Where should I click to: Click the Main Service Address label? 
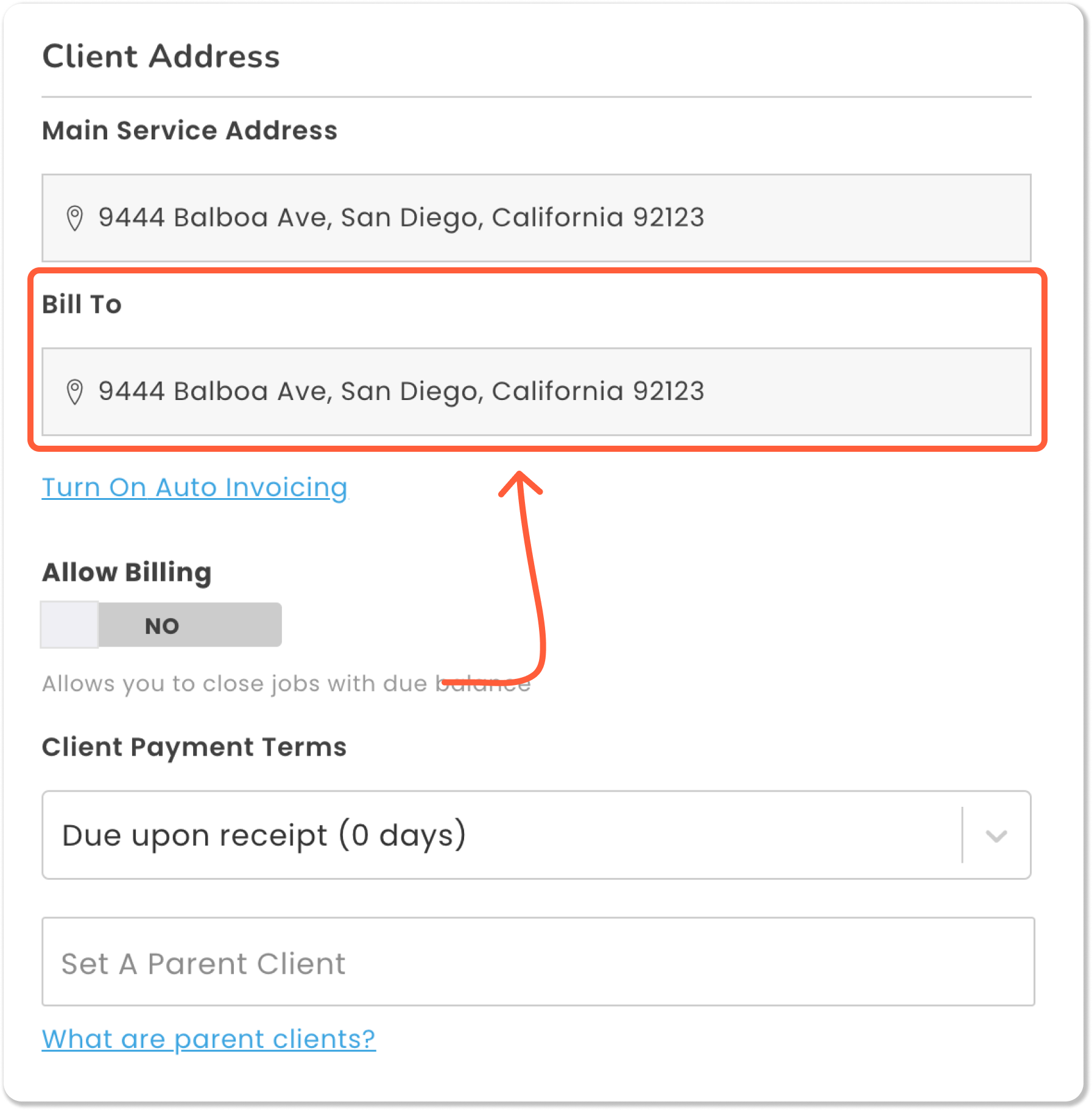click(189, 130)
